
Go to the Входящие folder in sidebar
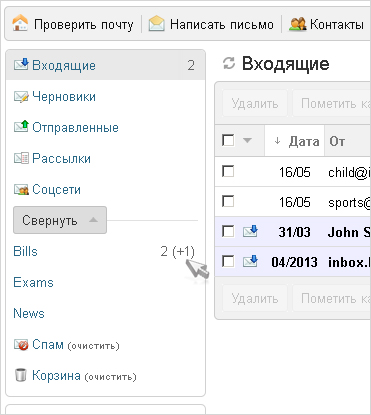64,65
